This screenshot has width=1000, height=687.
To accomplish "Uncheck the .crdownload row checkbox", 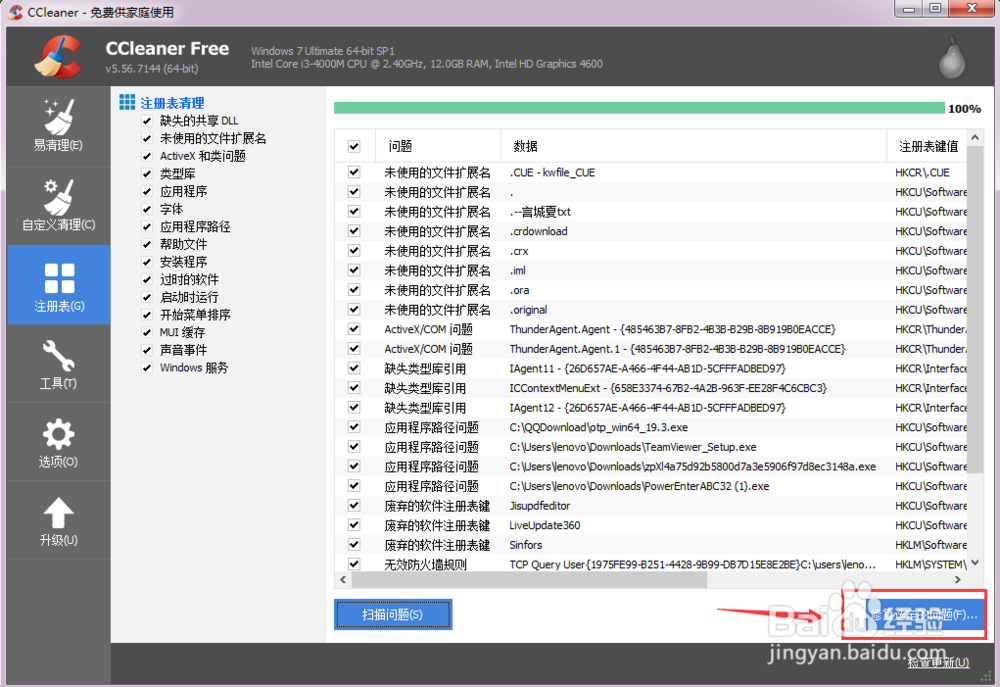I will [354, 231].
